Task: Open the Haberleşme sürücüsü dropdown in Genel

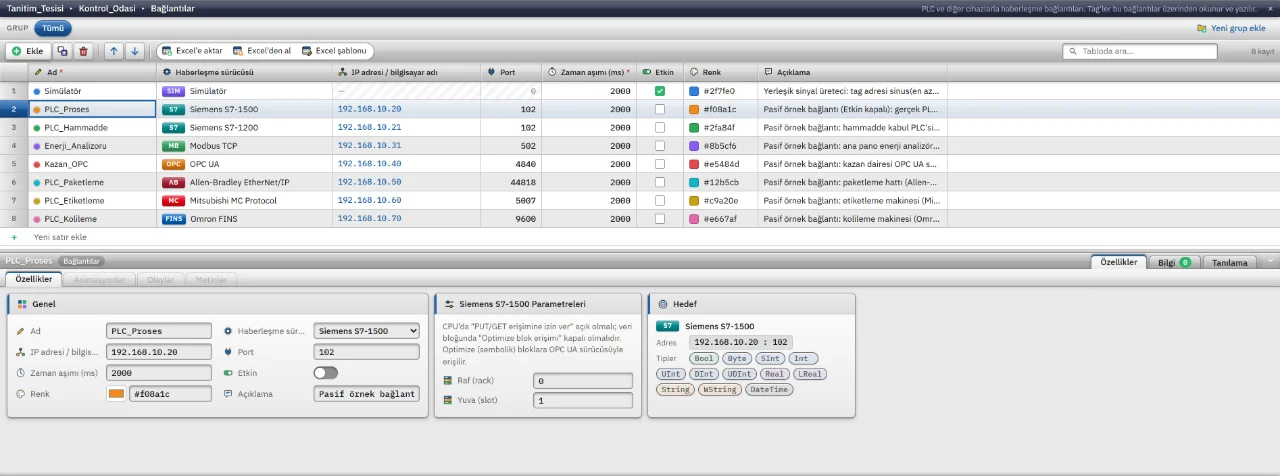Action: coord(366,330)
